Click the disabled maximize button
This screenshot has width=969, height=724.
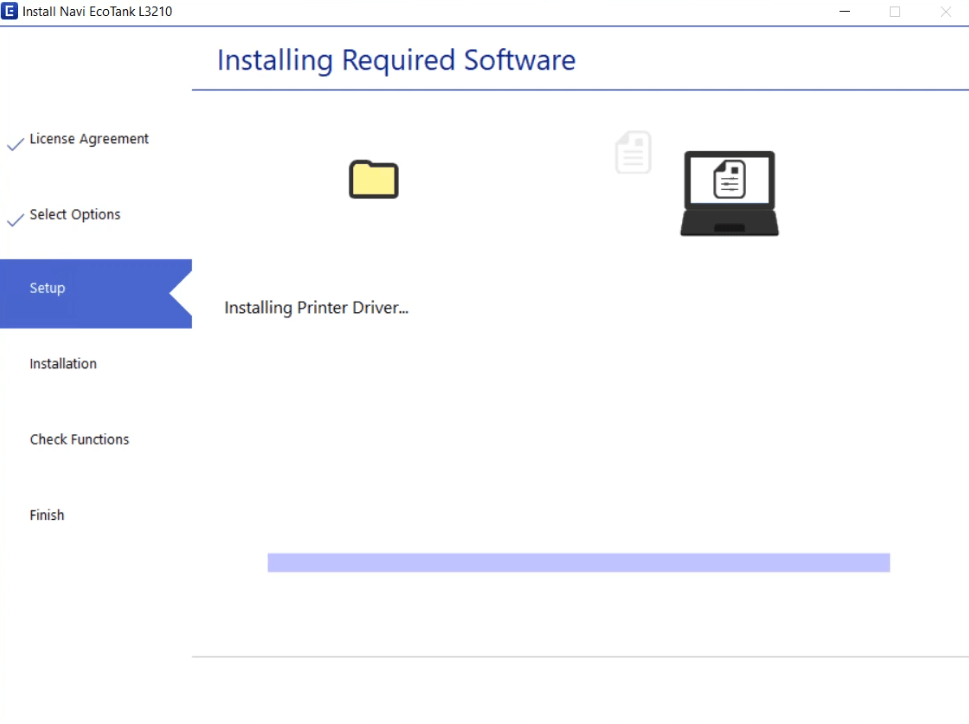pyautogui.click(x=895, y=11)
